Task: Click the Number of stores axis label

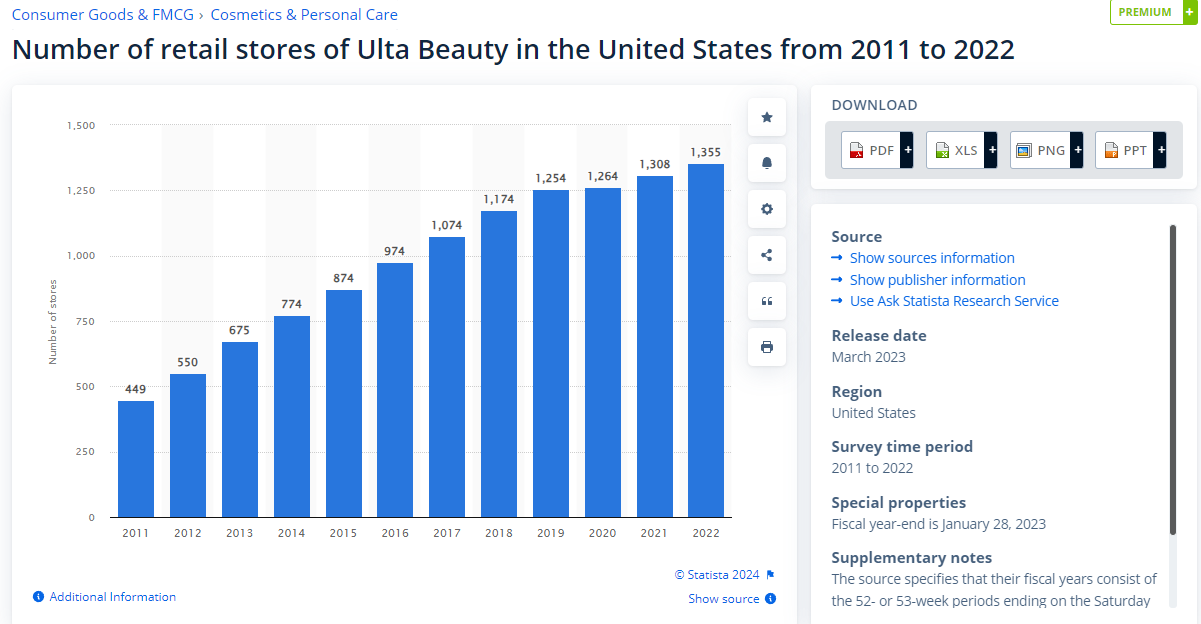Action: [53, 322]
